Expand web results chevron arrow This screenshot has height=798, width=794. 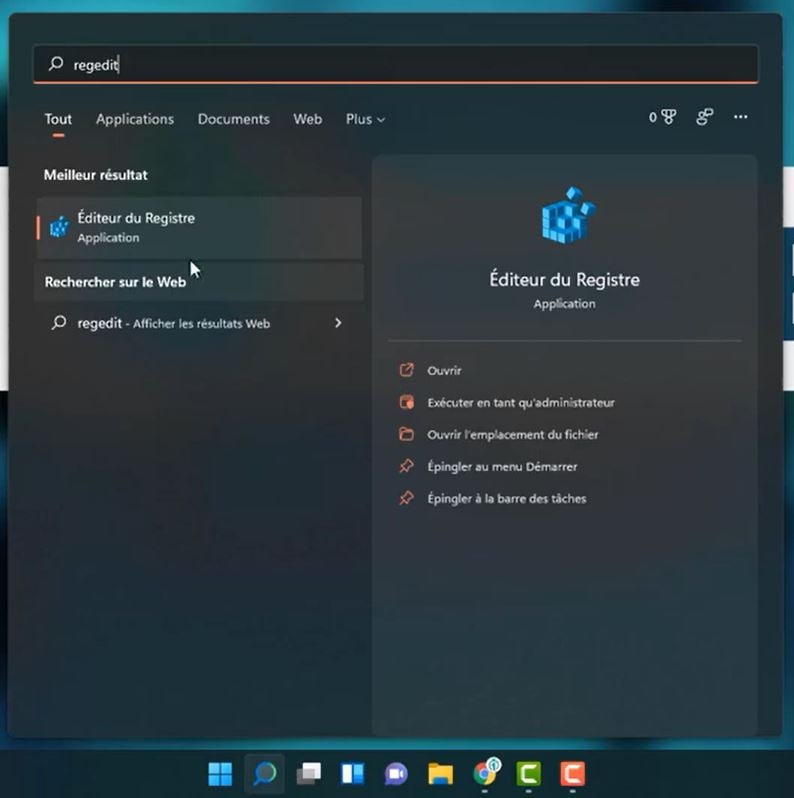pyautogui.click(x=338, y=323)
